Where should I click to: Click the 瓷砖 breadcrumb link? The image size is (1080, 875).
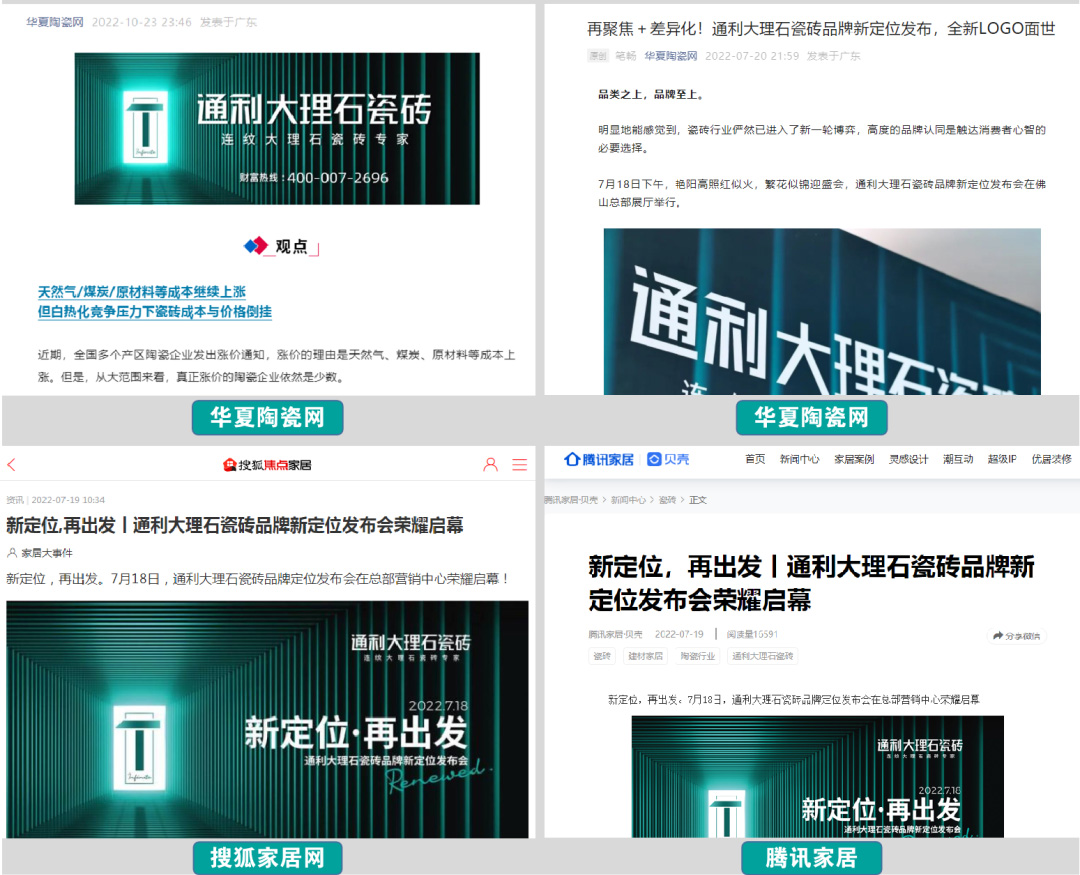pyautogui.click(x=667, y=500)
